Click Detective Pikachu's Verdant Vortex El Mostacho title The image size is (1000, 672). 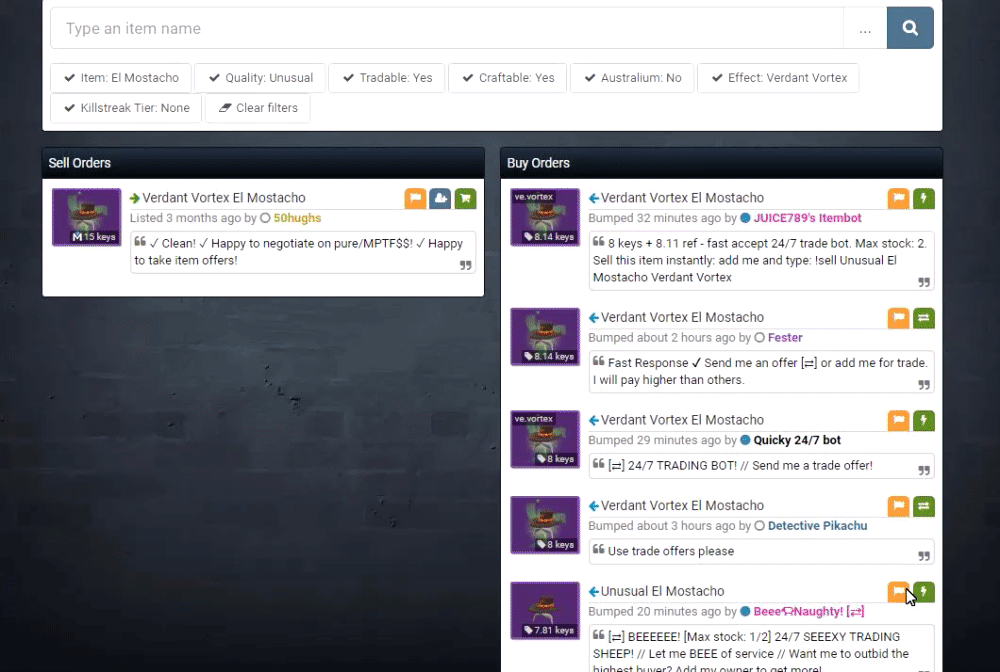(682, 506)
